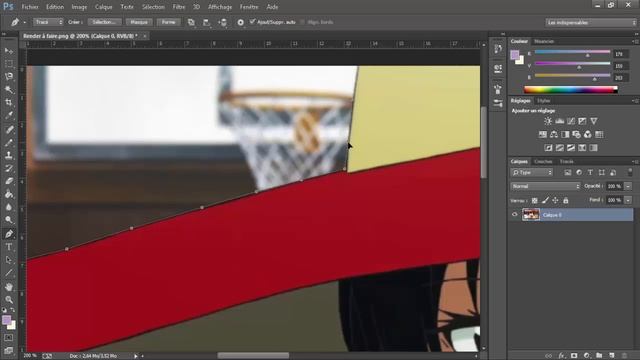The height and width of the screenshot is (360, 640).
Task: Create a new layer with bottom icon
Action: click(612, 356)
